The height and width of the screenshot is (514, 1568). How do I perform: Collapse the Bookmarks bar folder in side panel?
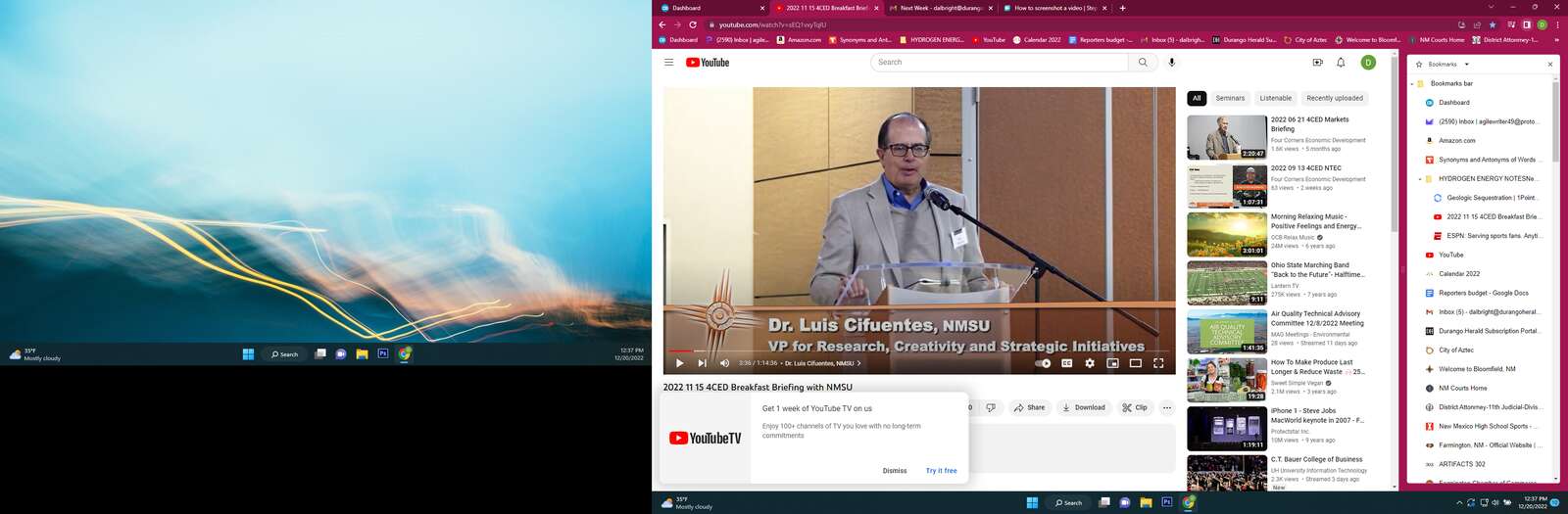[1412, 83]
